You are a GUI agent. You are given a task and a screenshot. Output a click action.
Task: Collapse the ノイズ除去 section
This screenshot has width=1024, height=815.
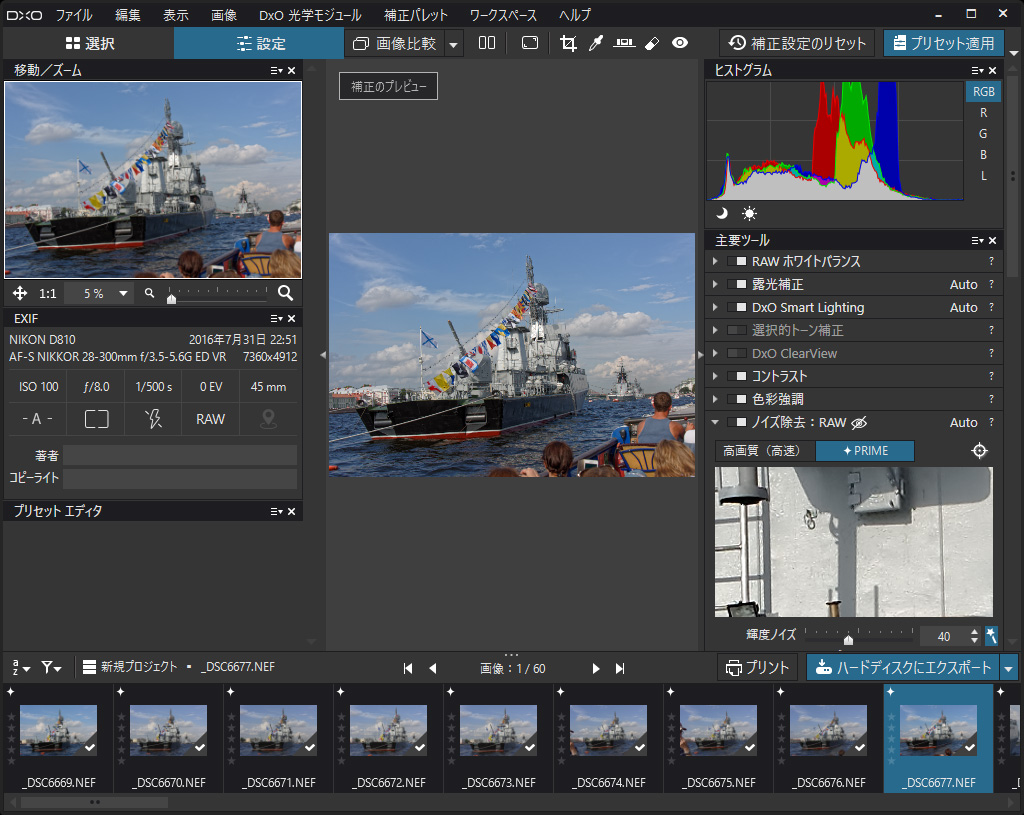click(x=715, y=423)
